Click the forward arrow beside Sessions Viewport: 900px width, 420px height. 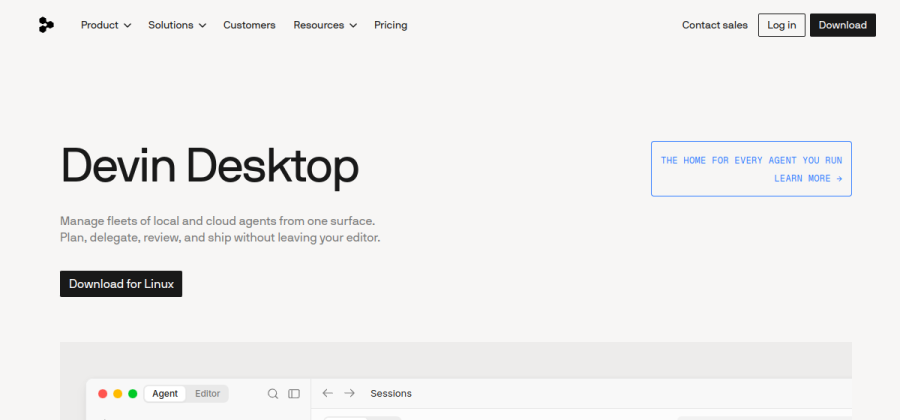tap(349, 393)
